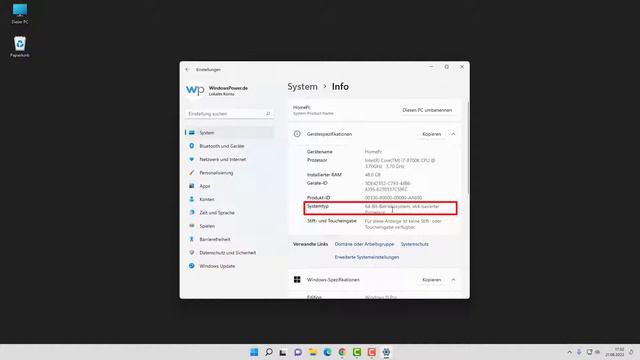Maximize the Einstellungen window
Viewport: 640px width, 360px height.
point(447,67)
